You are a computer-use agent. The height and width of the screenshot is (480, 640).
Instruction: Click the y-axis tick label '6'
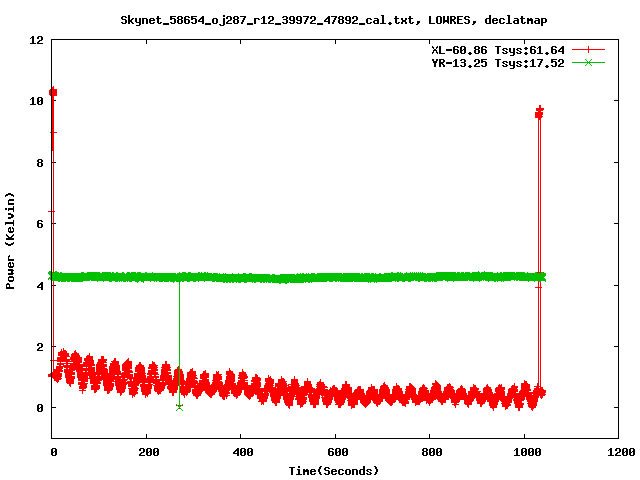[x=40, y=224]
